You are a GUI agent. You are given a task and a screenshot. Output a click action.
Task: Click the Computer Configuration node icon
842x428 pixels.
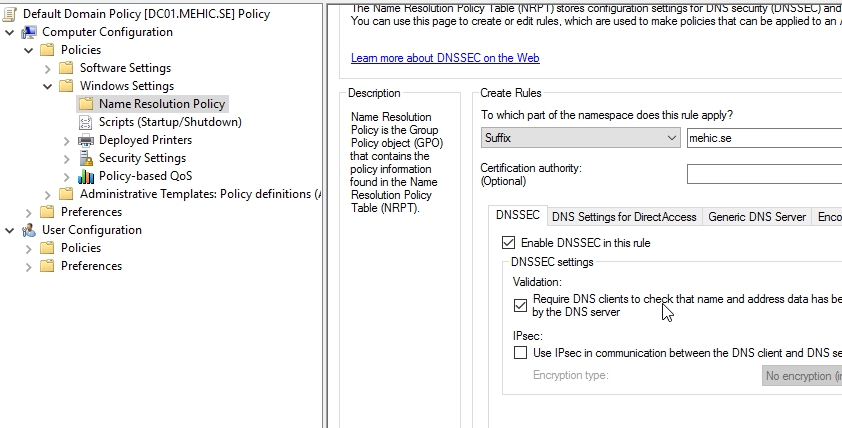click(x=29, y=32)
